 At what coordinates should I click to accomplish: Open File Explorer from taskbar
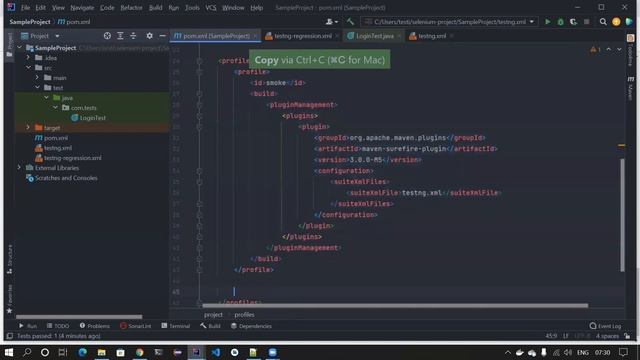coord(102,352)
